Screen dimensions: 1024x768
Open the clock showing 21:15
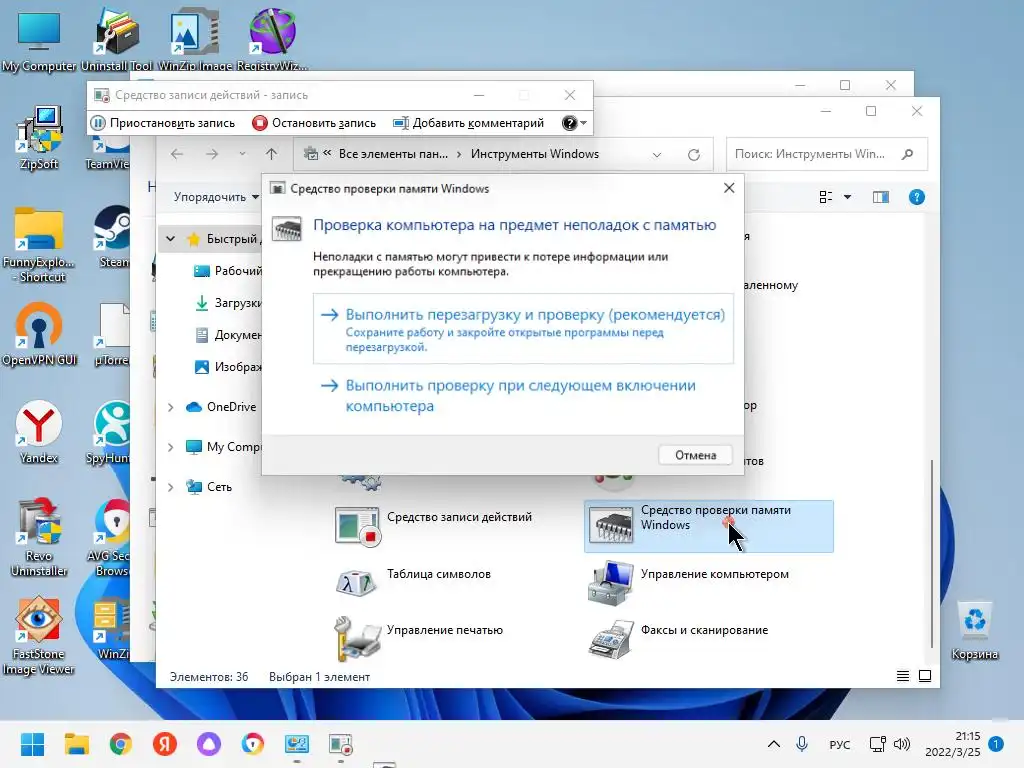pos(953,744)
